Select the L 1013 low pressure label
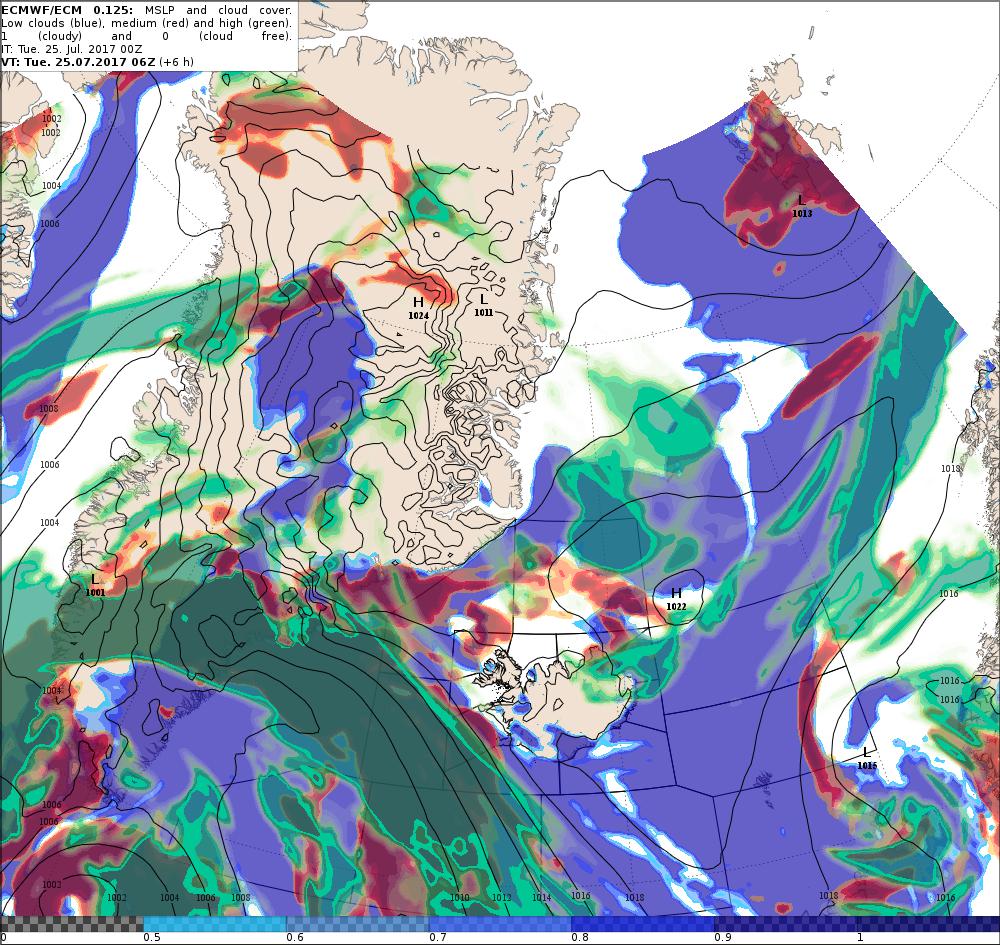Viewport: 1000px width, 945px height. pos(802,207)
